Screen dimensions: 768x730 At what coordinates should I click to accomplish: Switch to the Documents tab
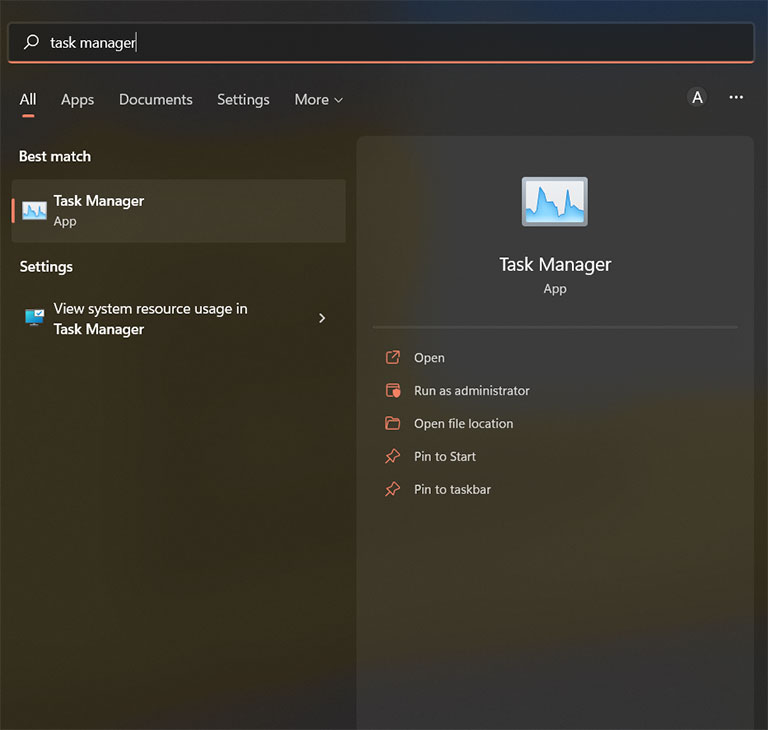[x=156, y=99]
